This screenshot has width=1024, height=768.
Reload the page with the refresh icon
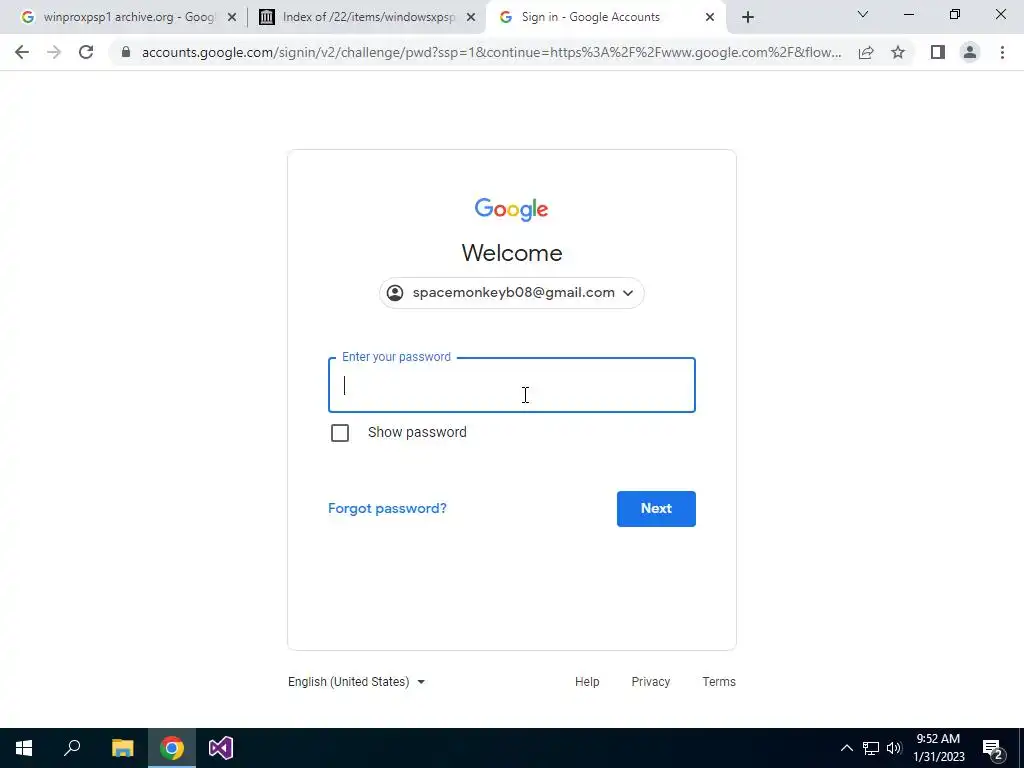tap(86, 52)
